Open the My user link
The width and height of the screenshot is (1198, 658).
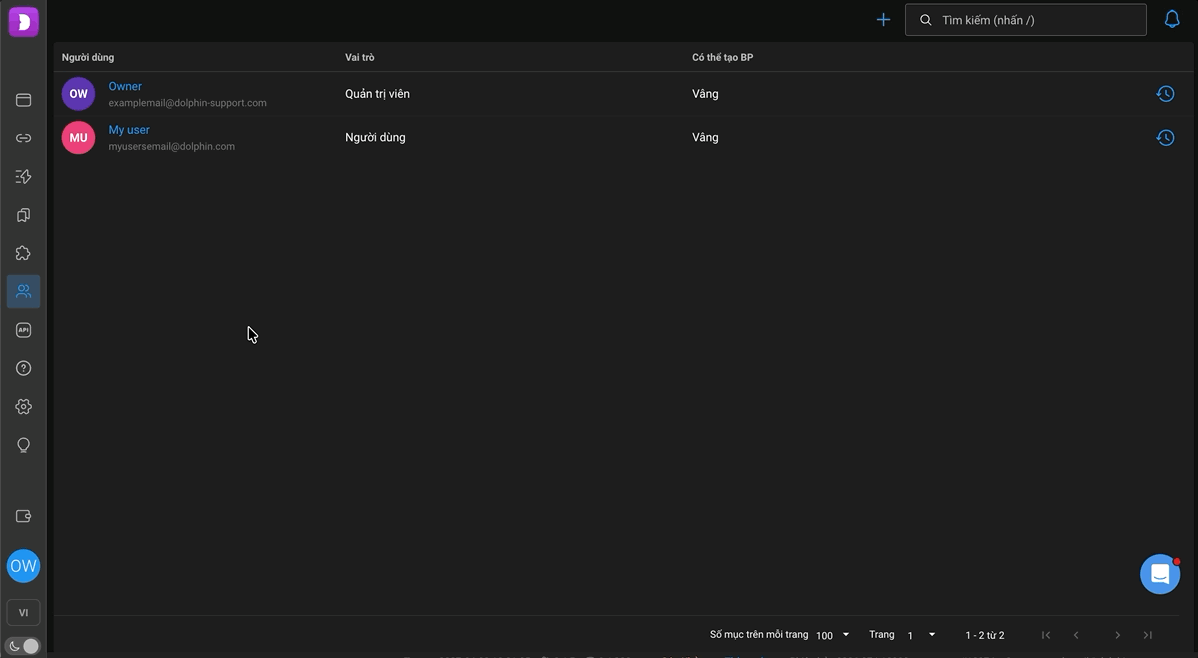click(x=129, y=130)
